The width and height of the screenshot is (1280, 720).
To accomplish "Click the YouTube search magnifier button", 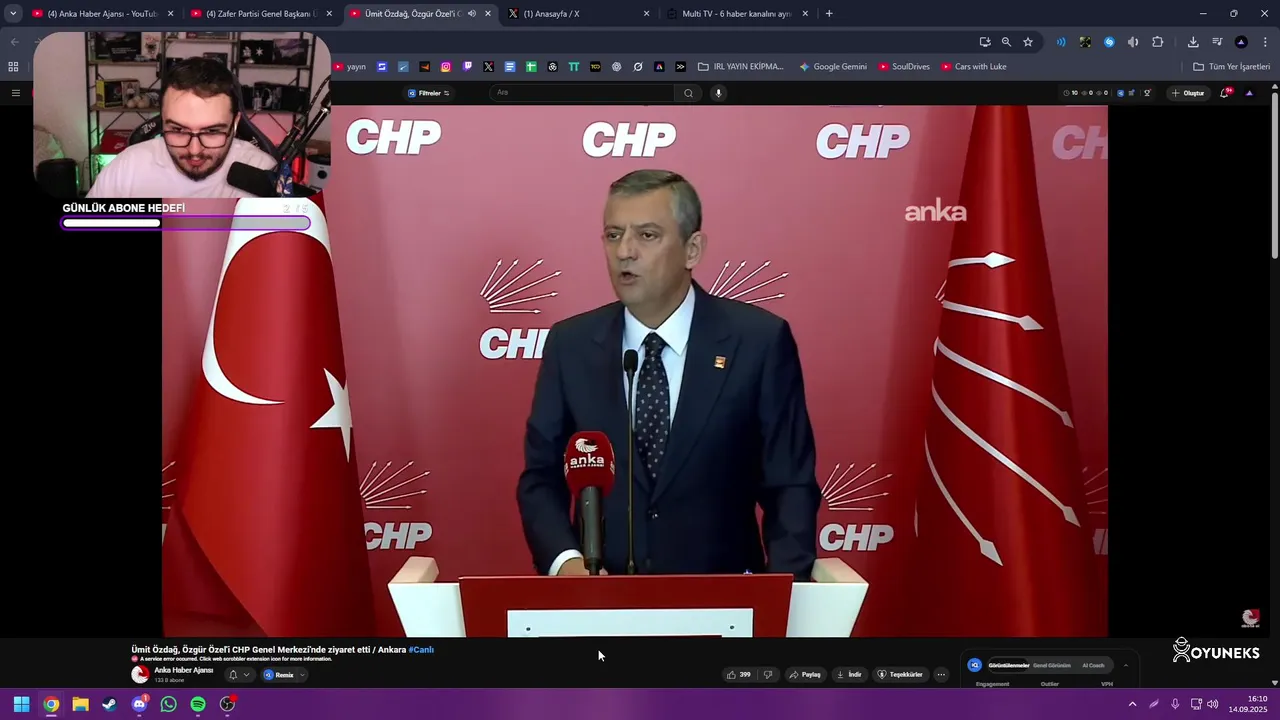I will (x=688, y=93).
